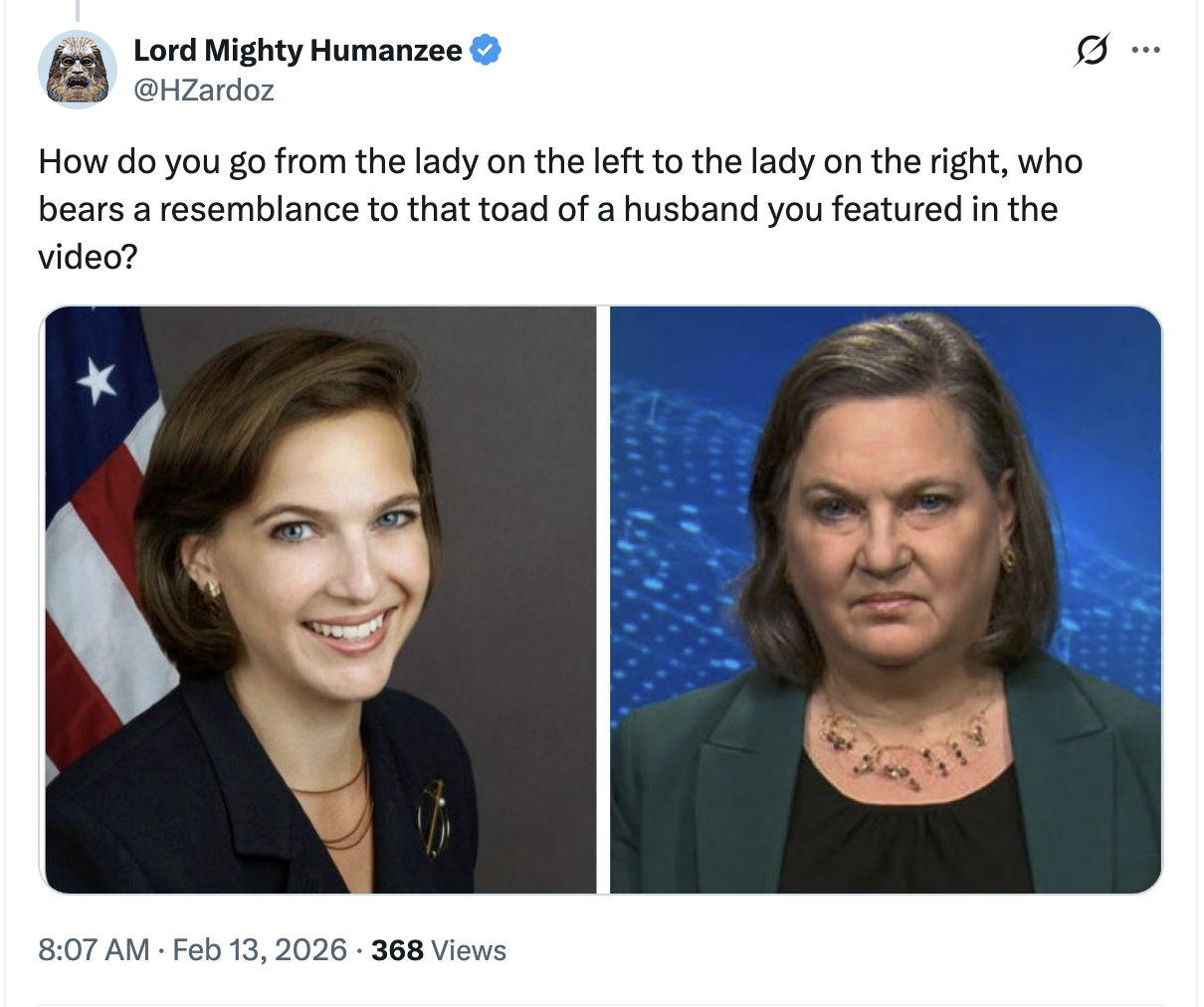The width and height of the screenshot is (1204, 1007).
Task: Click the 368 Views count
Action: (438, 950)
